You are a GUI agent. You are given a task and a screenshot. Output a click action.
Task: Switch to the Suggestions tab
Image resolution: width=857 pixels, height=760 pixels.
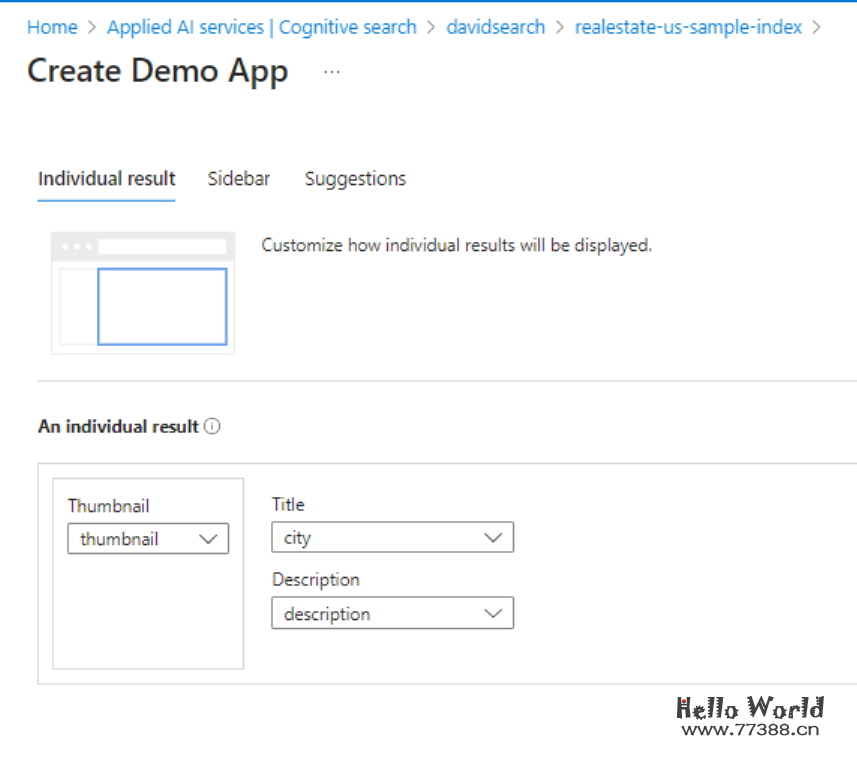(355, 179)
